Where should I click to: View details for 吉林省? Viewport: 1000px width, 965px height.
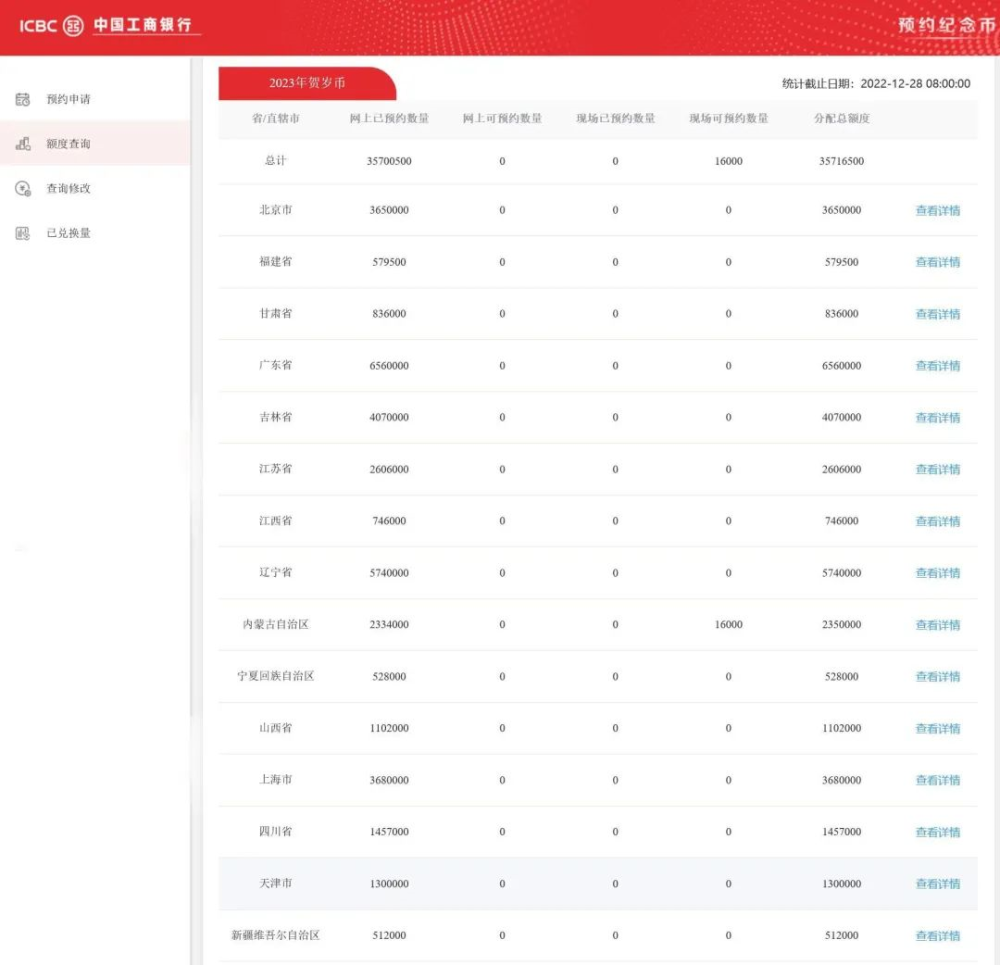coord(938,418)
